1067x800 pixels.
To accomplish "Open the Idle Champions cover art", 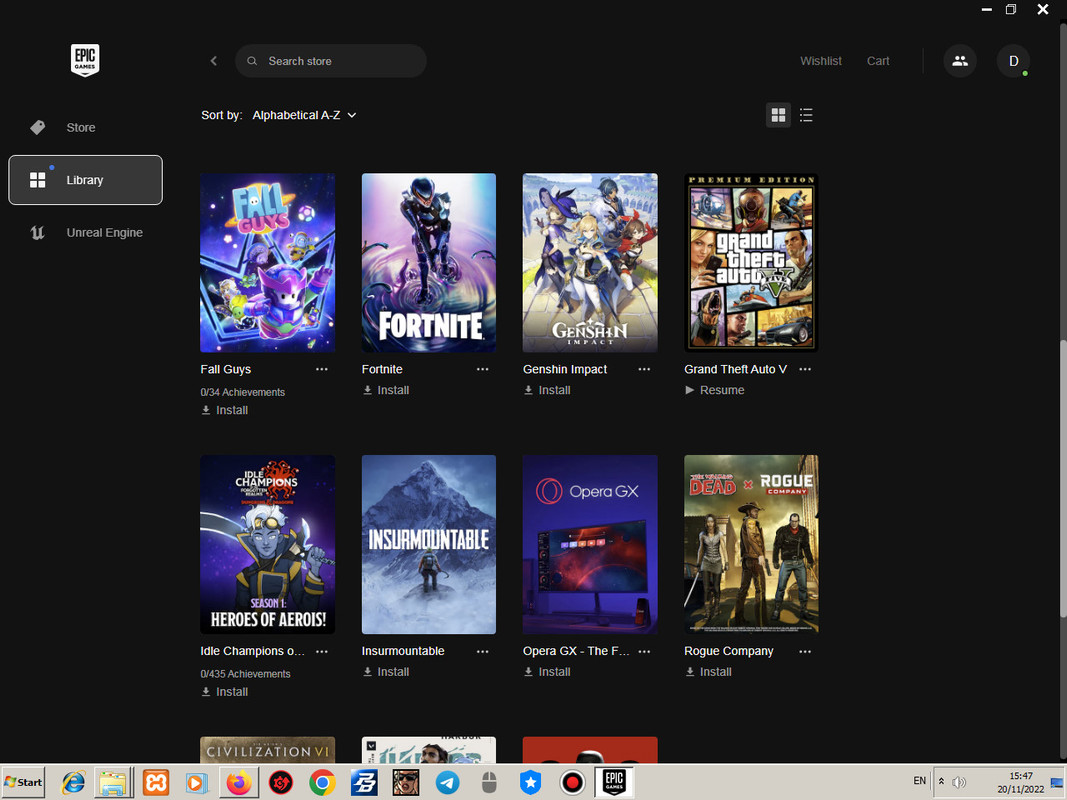I will coord(267,544).
